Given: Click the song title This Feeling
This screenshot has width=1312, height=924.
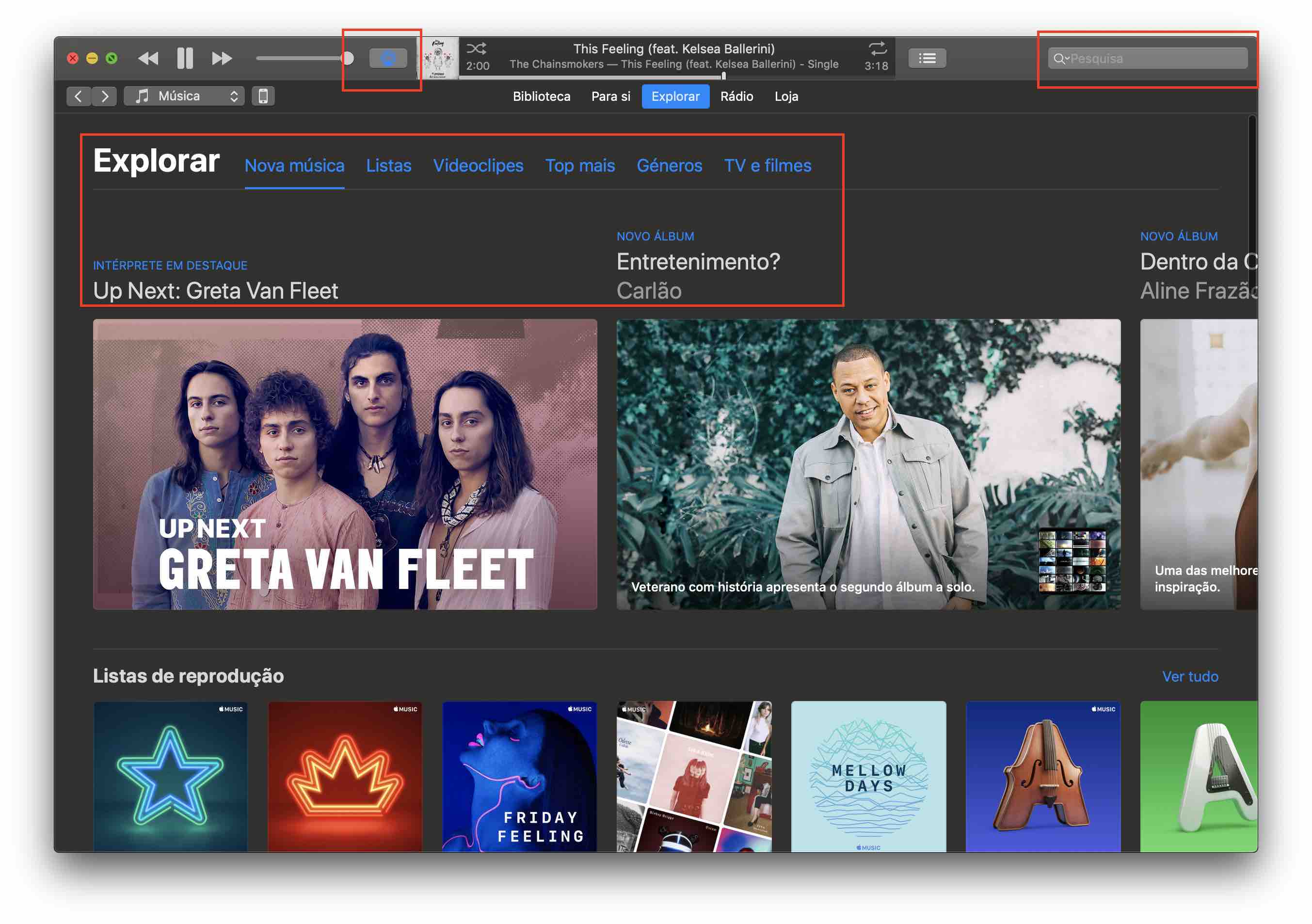Looking at the screenshot, I should click(x=674, y=48).
